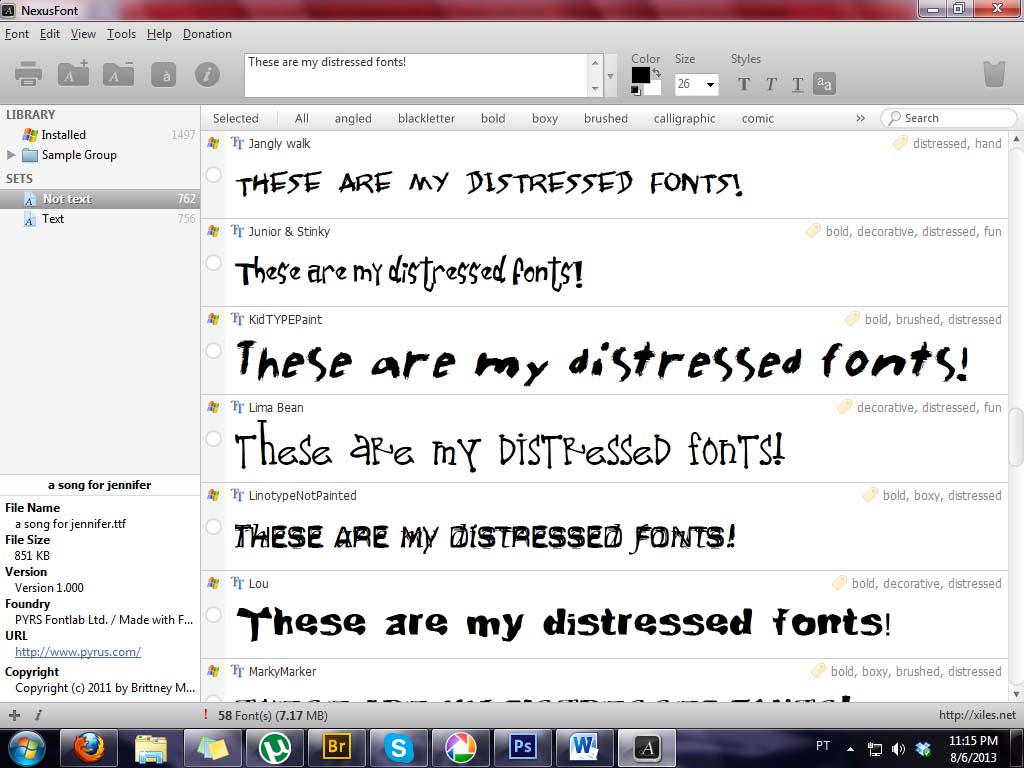Click the MarkyMarker font name
The width and height of the screenshot is (1024, 768).
(282, 671)
